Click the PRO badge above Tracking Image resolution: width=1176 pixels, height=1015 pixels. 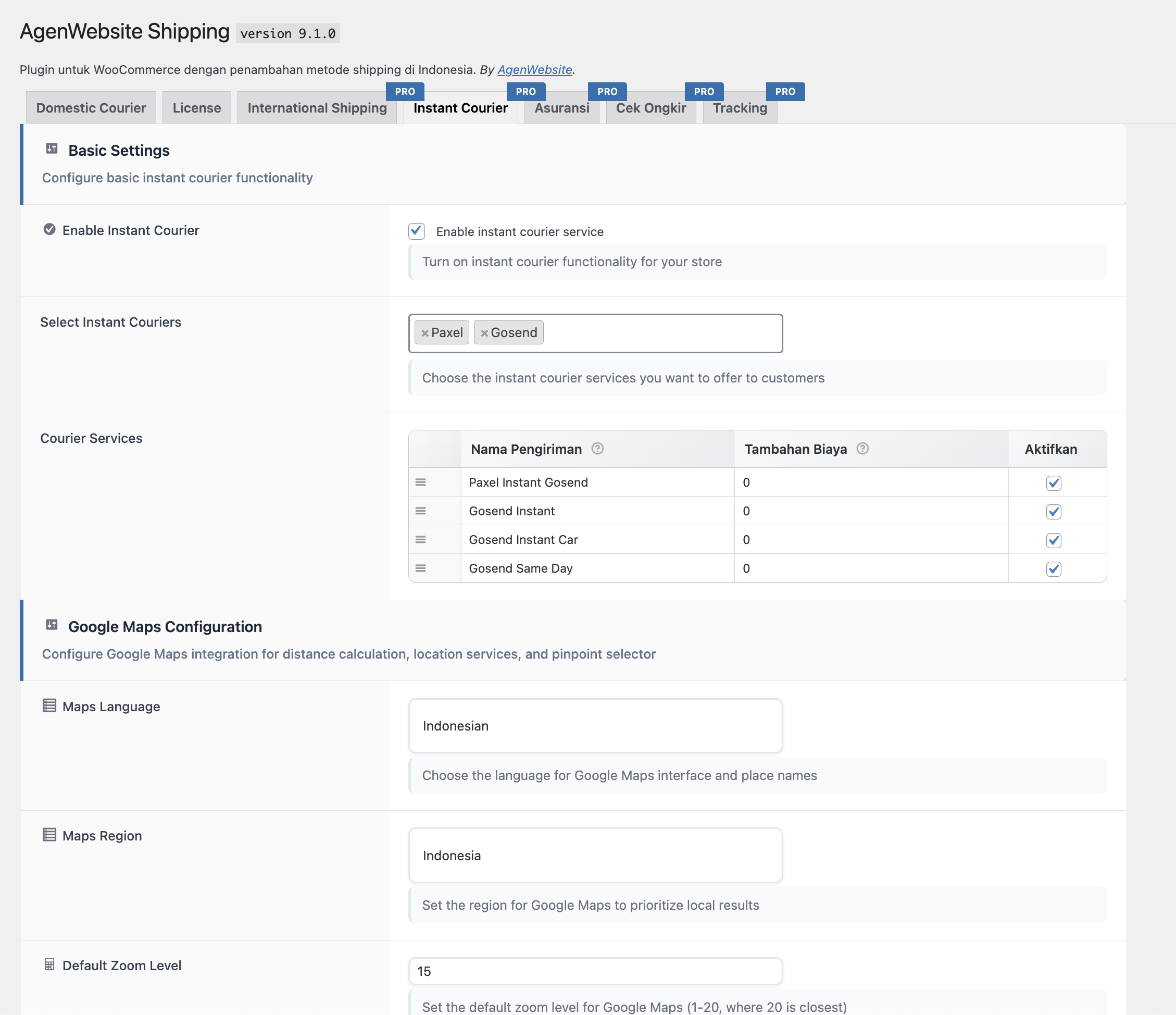(x=785, y=91)
